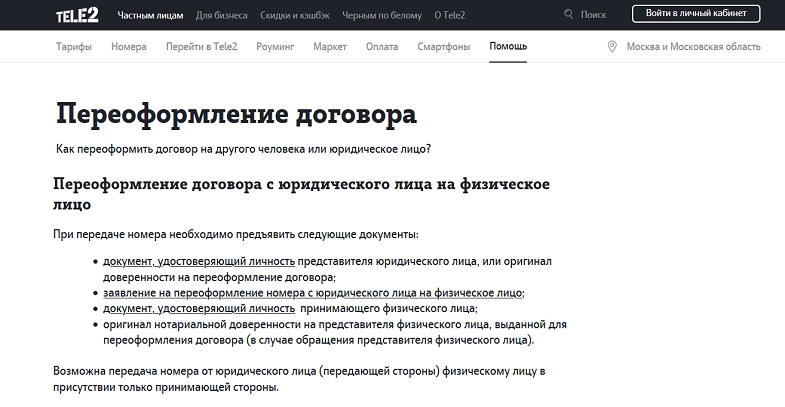
Task: Open заявление на переоформление номера link
Action: (313, 293)
